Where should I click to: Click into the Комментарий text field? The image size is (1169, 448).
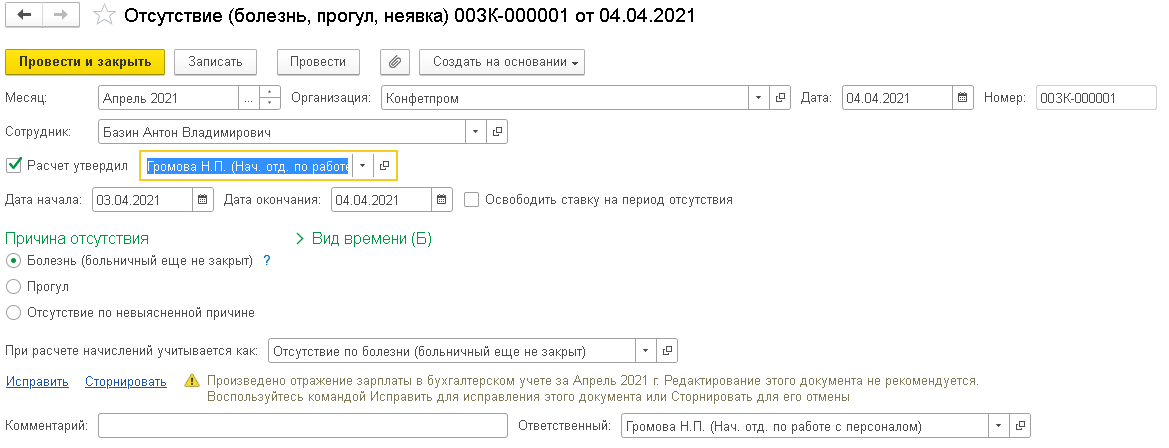pyautogui.click(x=303, y=426)
